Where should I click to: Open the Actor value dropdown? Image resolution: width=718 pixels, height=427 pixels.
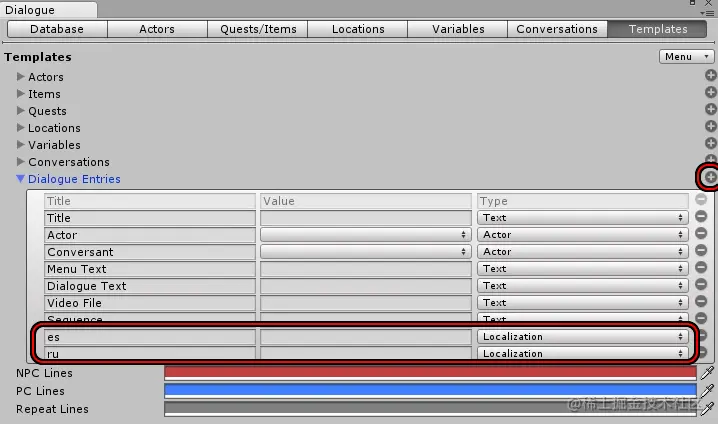tap(365, 235)
